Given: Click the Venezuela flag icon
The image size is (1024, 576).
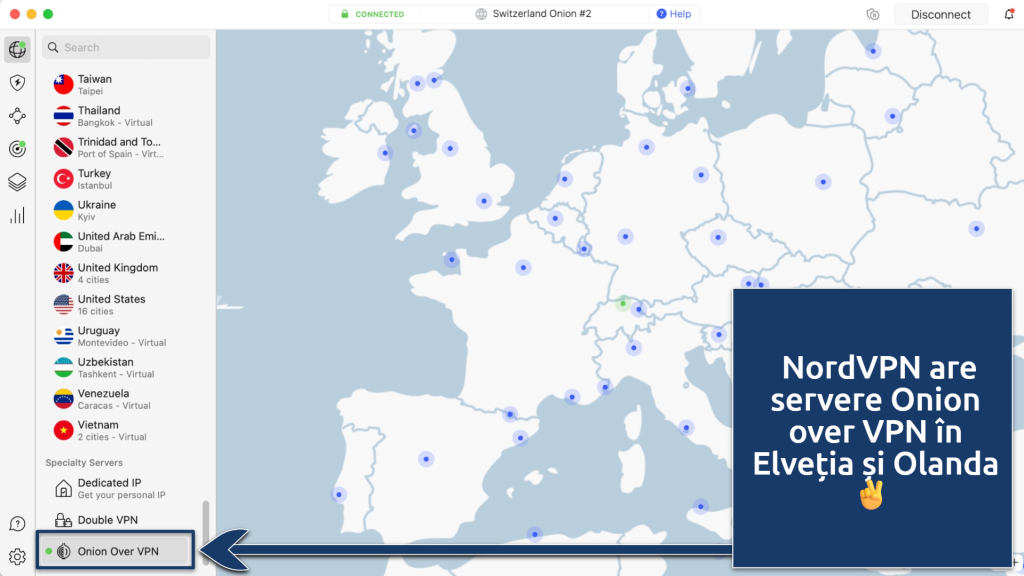Looking at the screenshot, I should point(63,398).
